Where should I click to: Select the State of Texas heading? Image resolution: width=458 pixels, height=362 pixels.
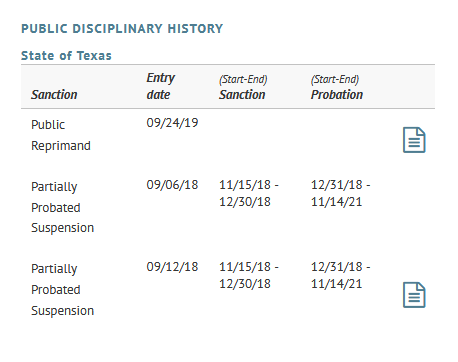tap(66, 56)
